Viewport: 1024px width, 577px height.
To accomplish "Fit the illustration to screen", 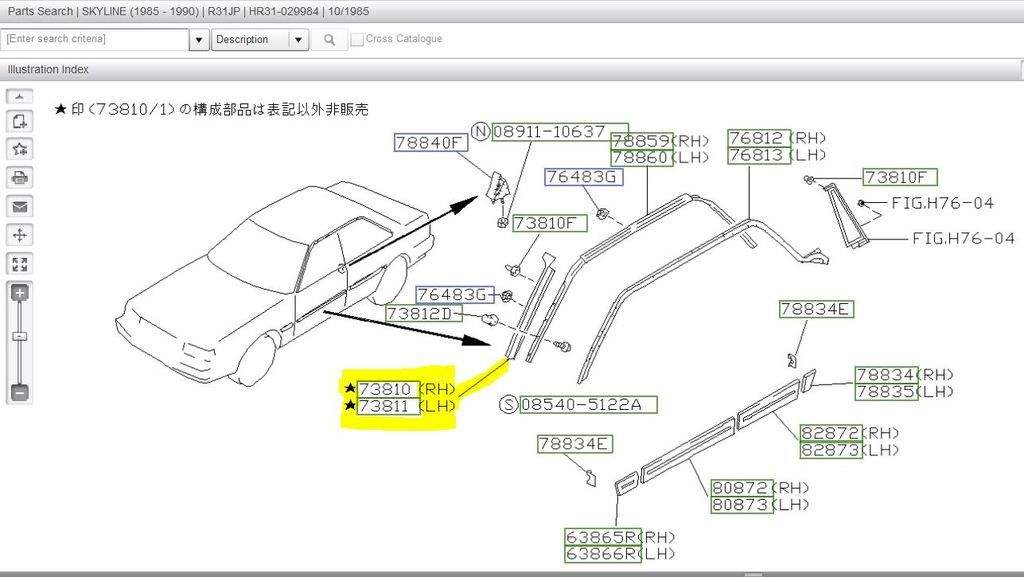I will pyautogui.click(x=20, y=264).
